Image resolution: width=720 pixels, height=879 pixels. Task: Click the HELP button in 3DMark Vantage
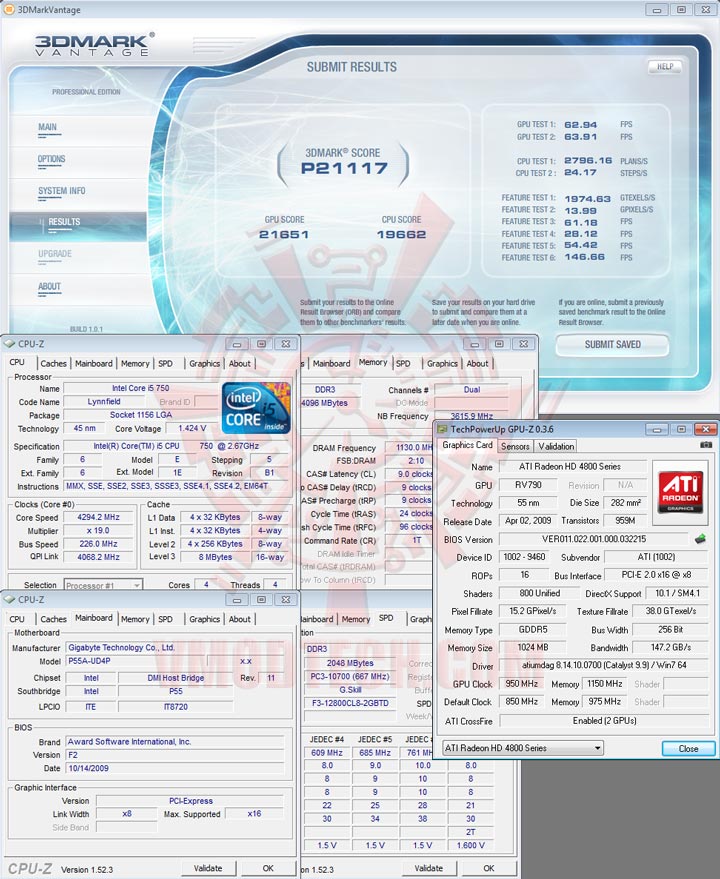click(665, 66)
